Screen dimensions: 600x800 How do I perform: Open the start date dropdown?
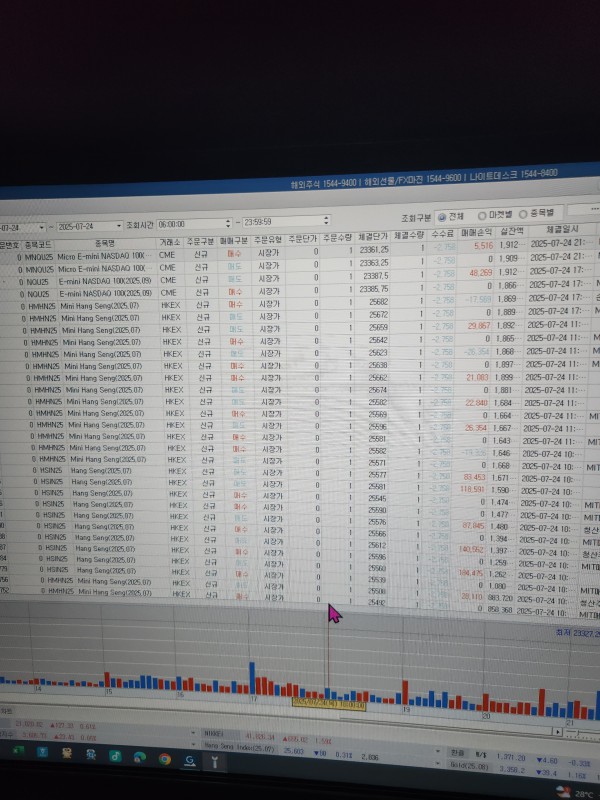(41, 227)
